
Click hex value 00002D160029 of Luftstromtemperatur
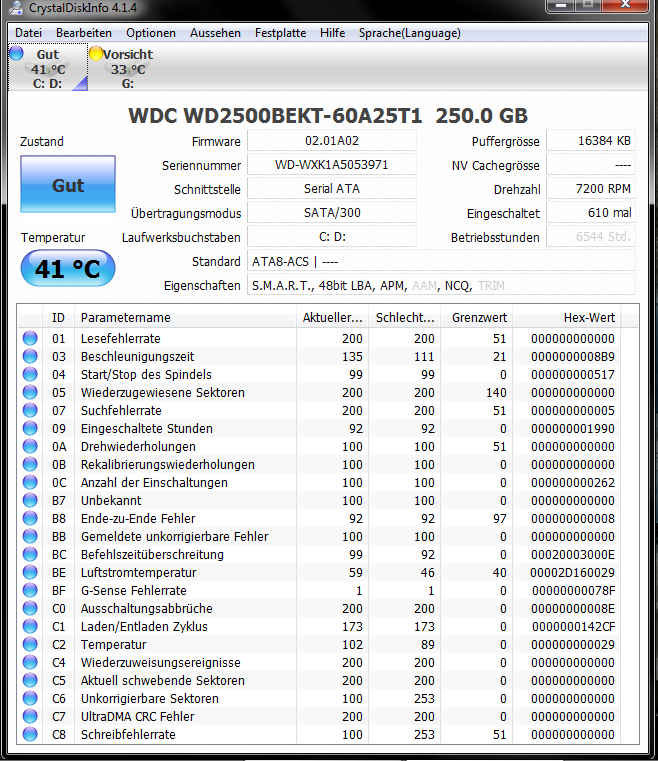coord(572,572)
